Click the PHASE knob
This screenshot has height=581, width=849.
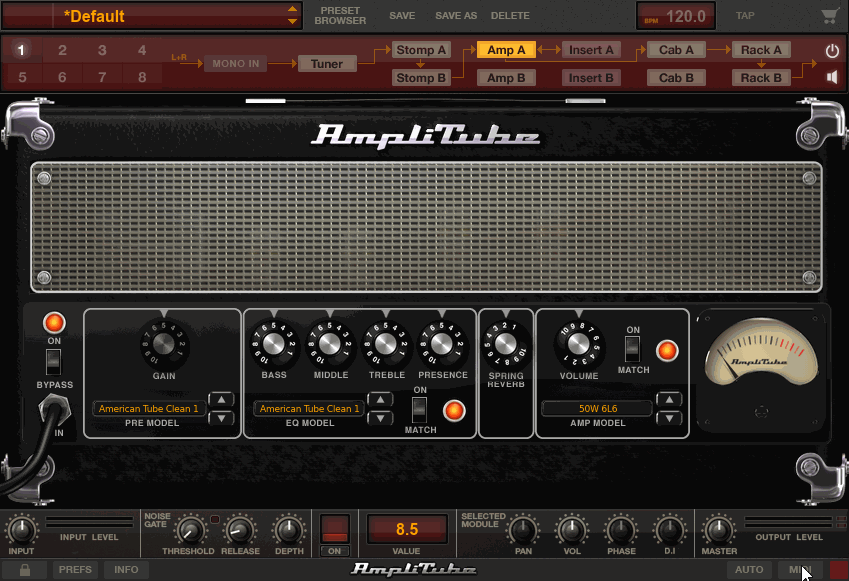click(x=621, y=531)
